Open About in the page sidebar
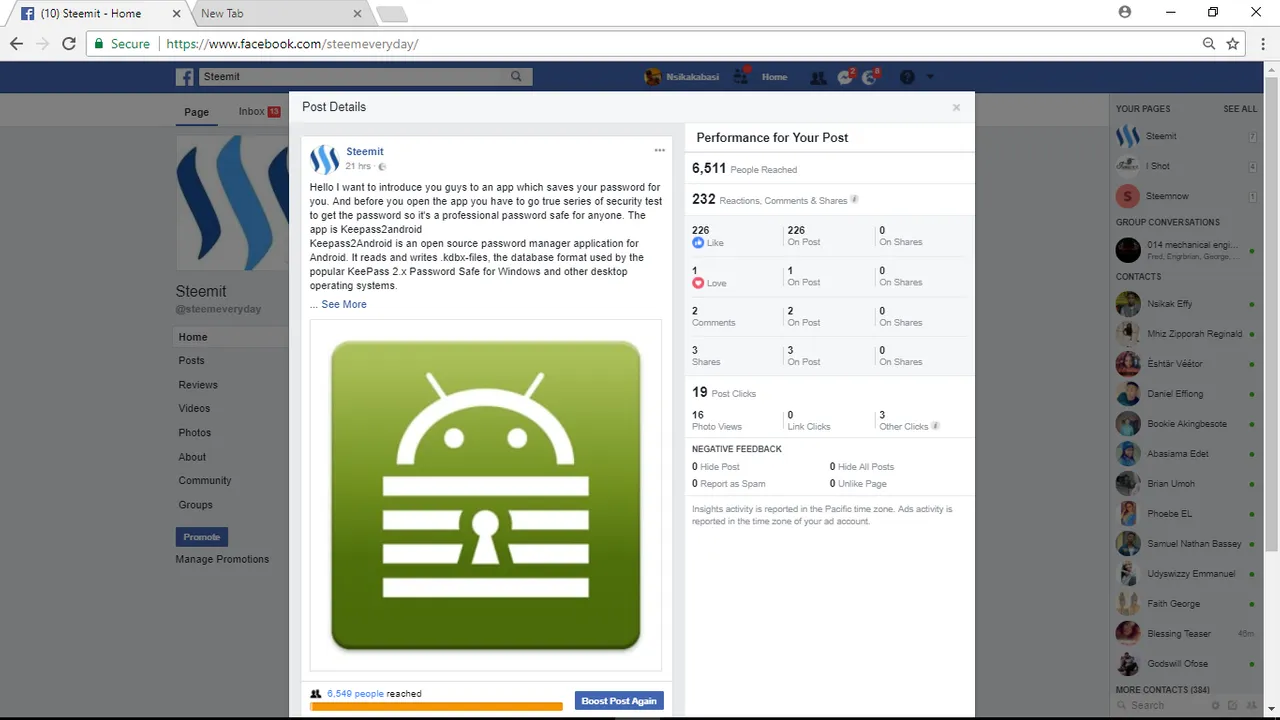The height and width of the screenshot is (720, 1280). (x=192, y=457)
